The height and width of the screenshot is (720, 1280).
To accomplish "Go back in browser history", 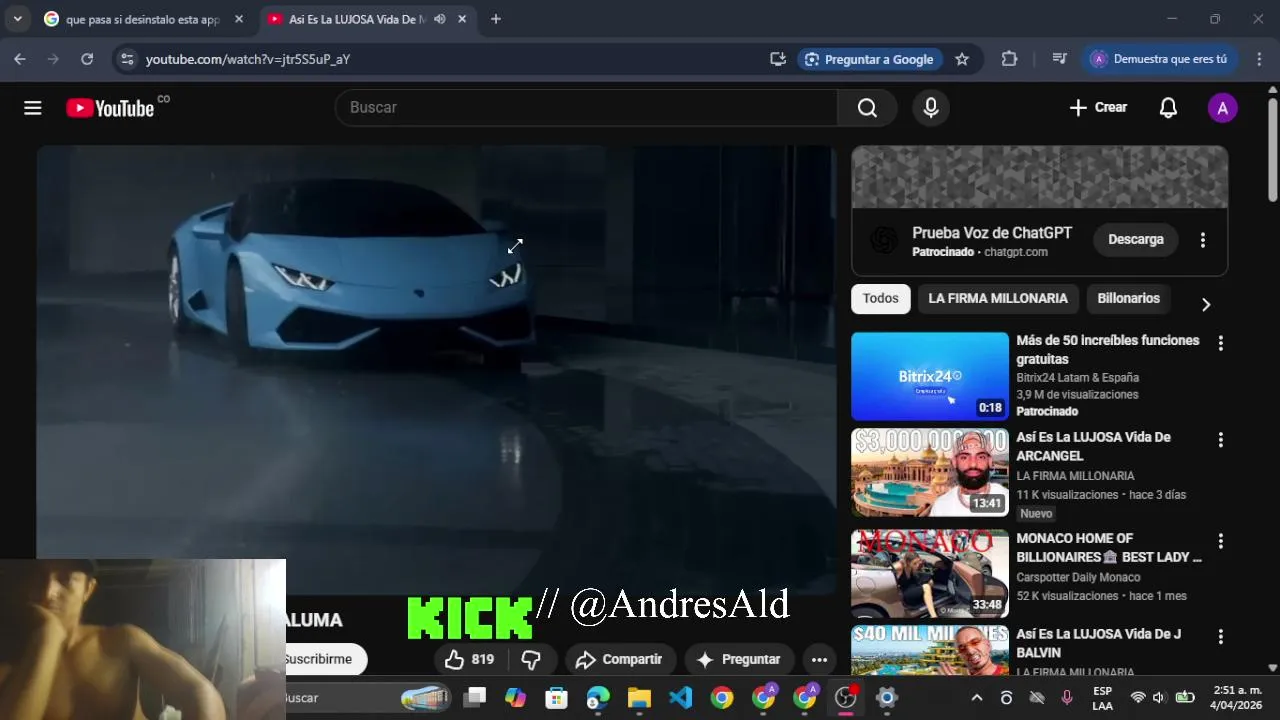I will coord(20,59).
